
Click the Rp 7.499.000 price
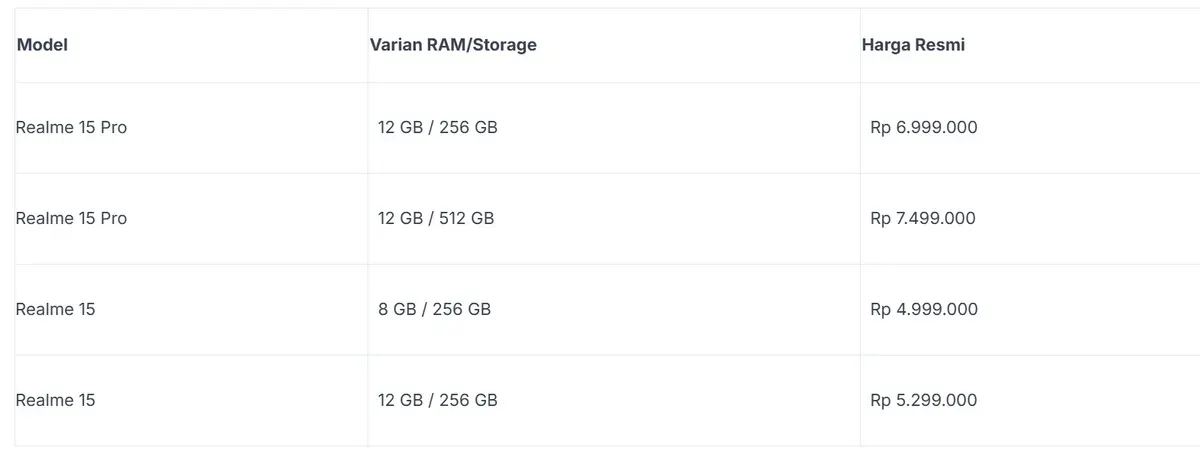pos(923,219)
